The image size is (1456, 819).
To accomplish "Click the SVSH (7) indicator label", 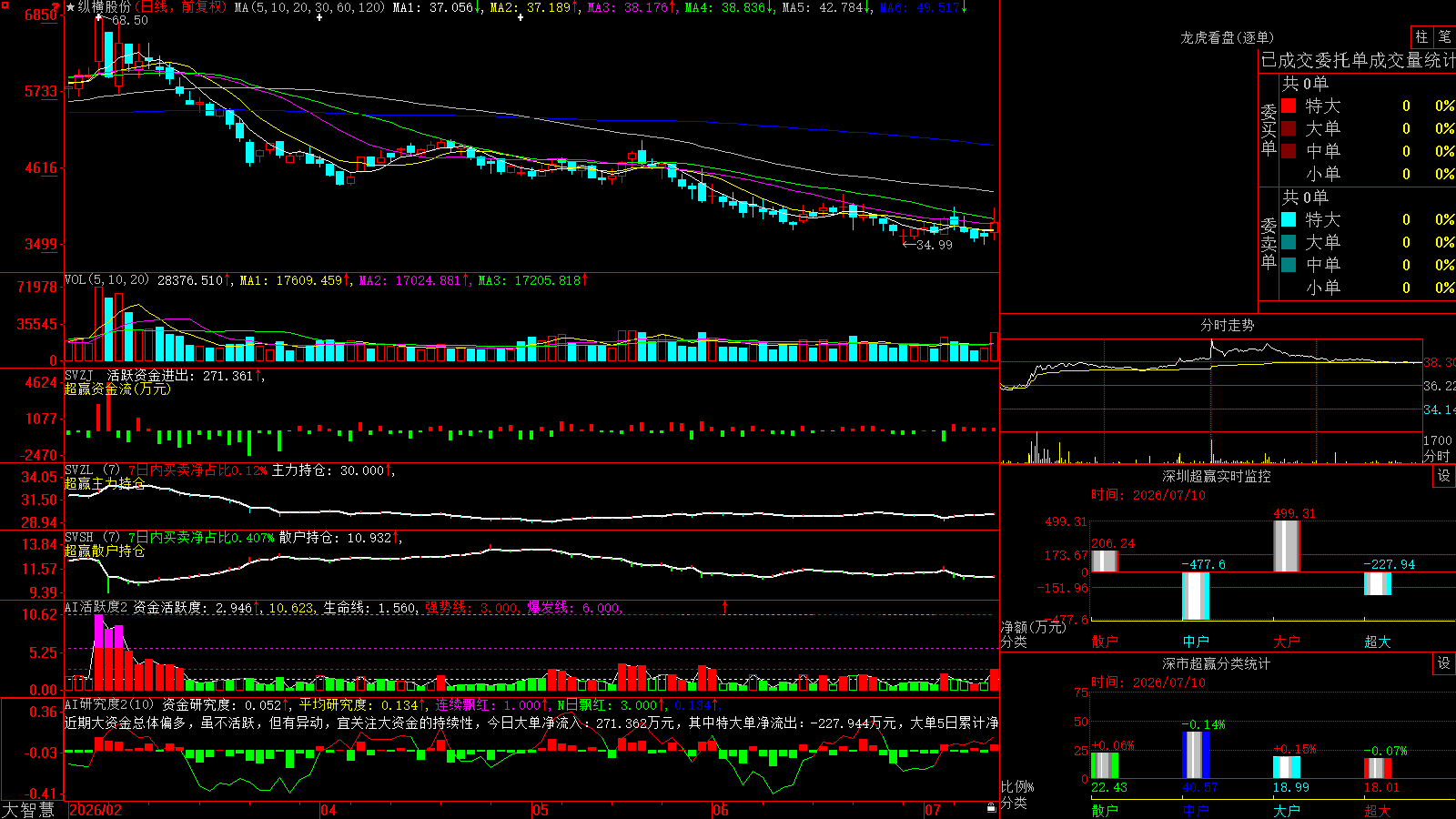I will 92,537.
